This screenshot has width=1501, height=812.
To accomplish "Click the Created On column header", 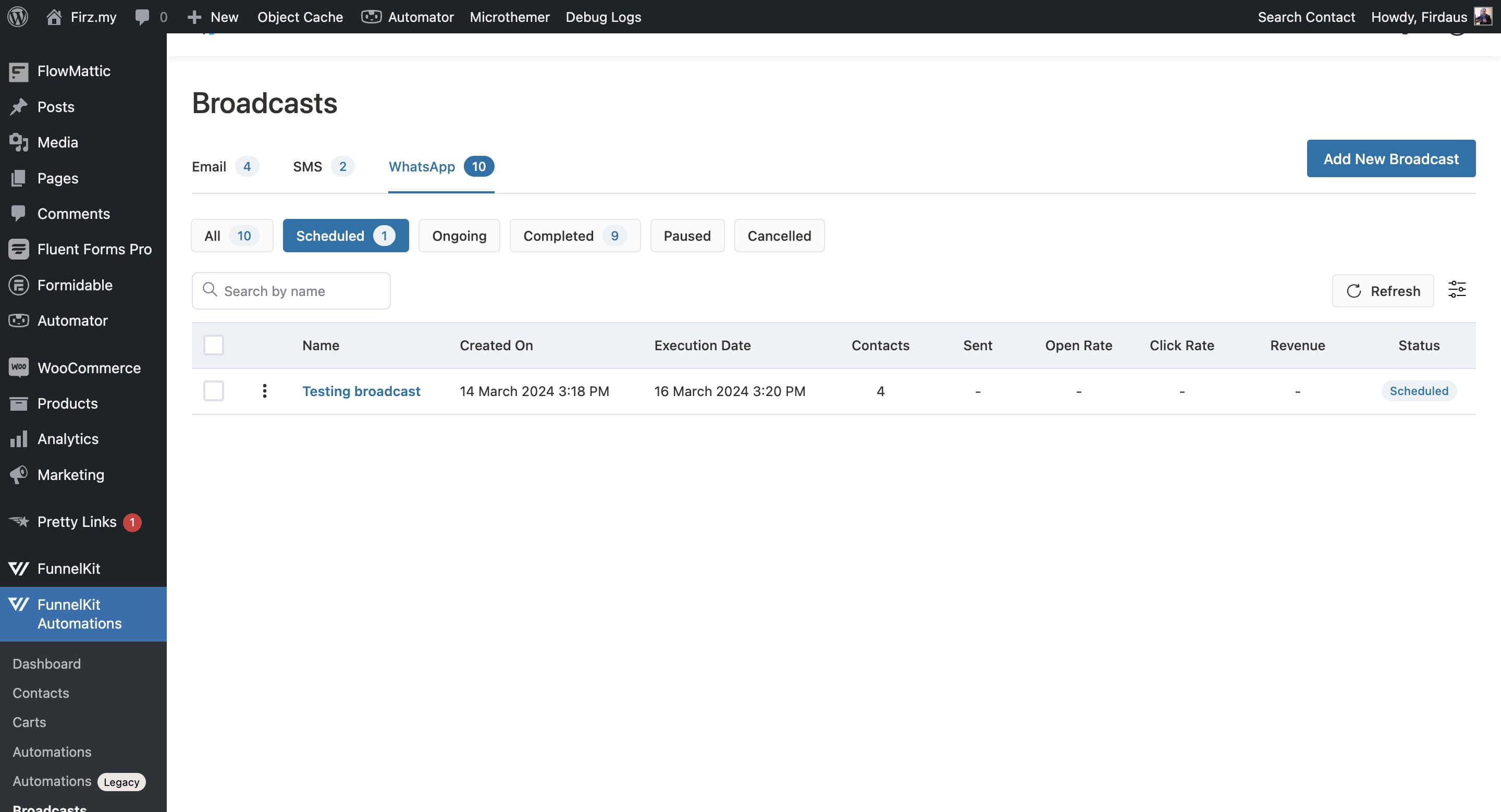I will point(497,345).
